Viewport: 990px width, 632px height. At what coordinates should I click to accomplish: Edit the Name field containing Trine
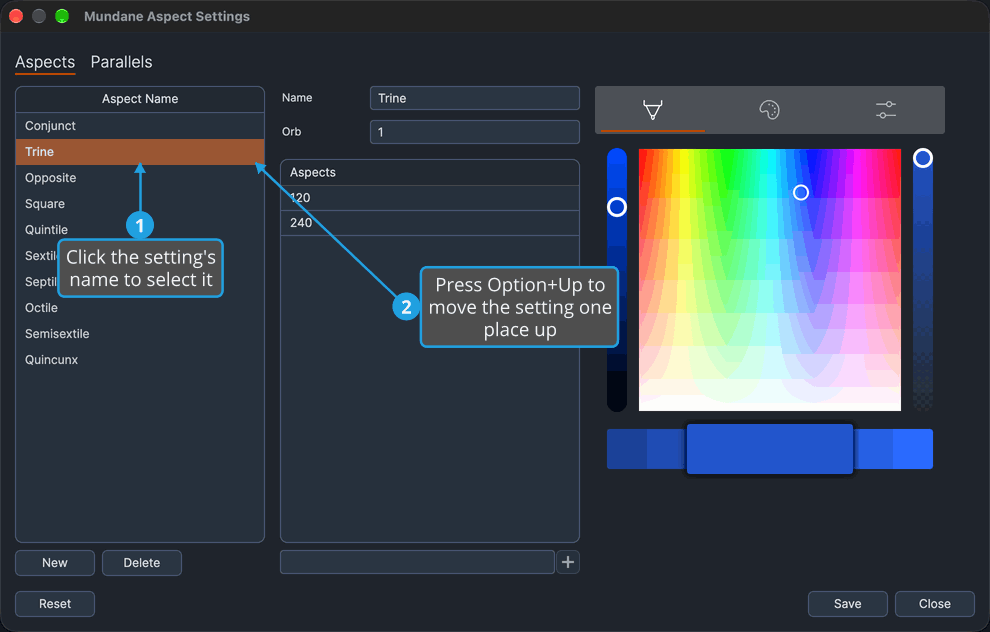pos(475,98)
